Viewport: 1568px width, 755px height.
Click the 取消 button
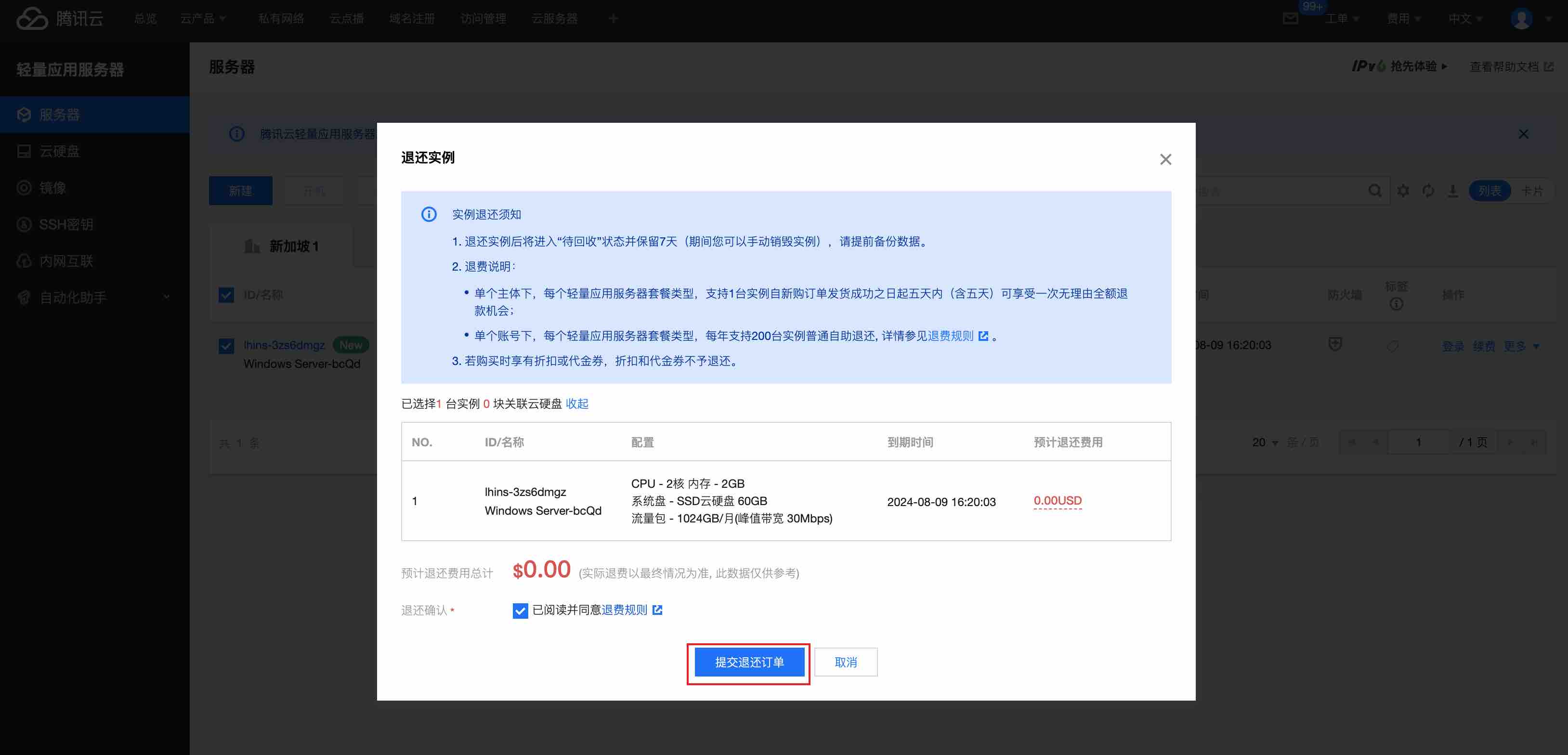[x=846, y=662]
